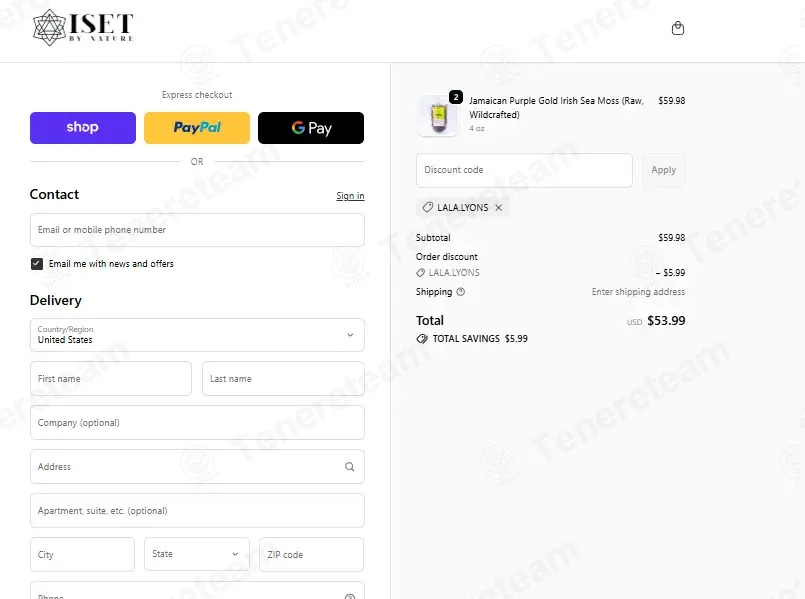Uncheck Email me with news and offers
This screenshot has width=805, height=599.
click(x=37, y=264)
